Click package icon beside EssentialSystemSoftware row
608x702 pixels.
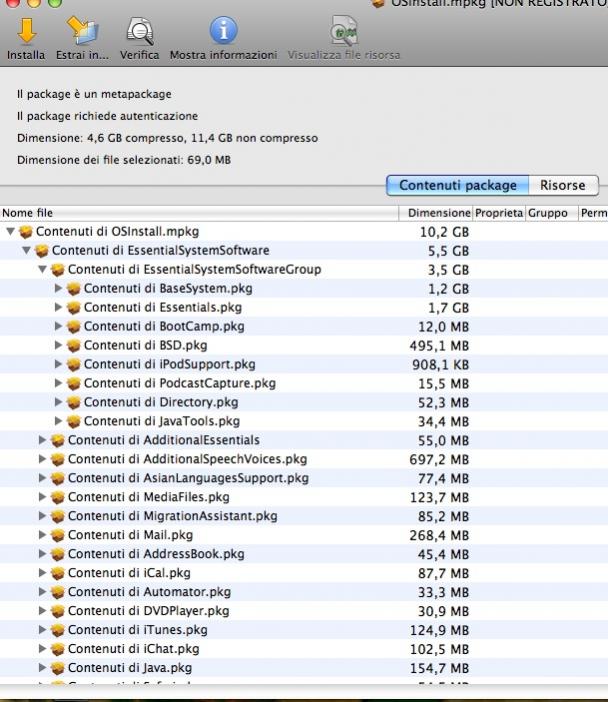pos(42,251)
